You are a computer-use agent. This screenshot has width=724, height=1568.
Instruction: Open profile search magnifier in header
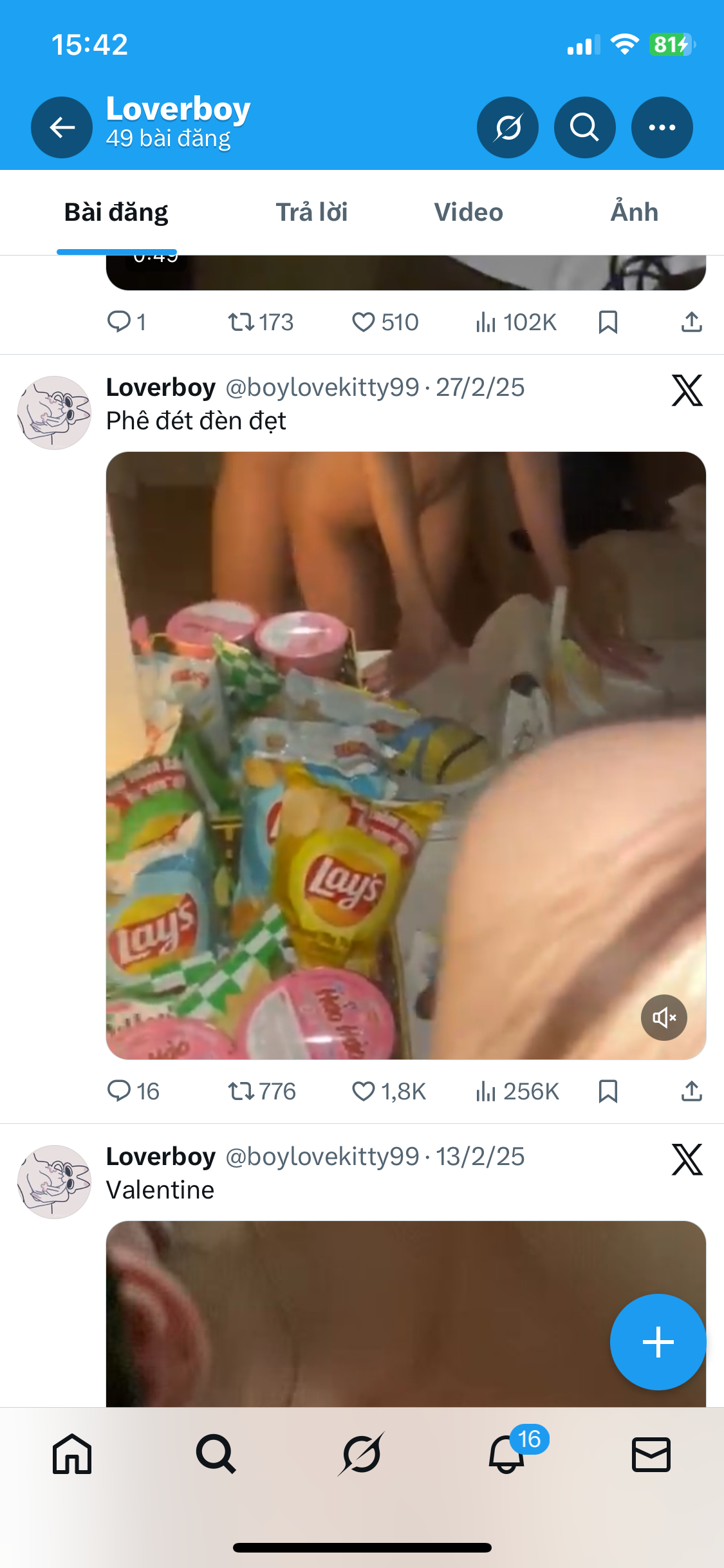584,127
